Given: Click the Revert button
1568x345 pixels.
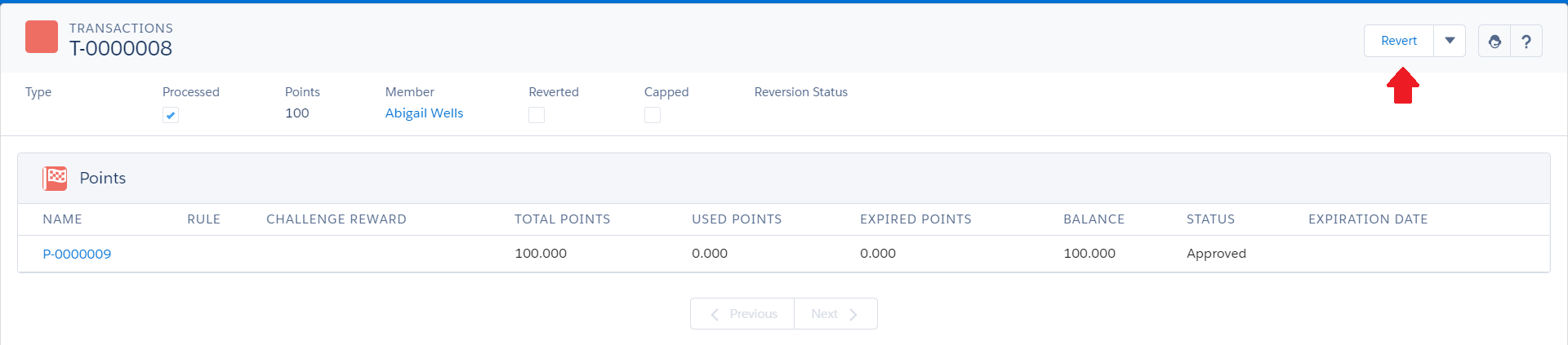Looking at the screenshot, I should [x=1399, y=41].
